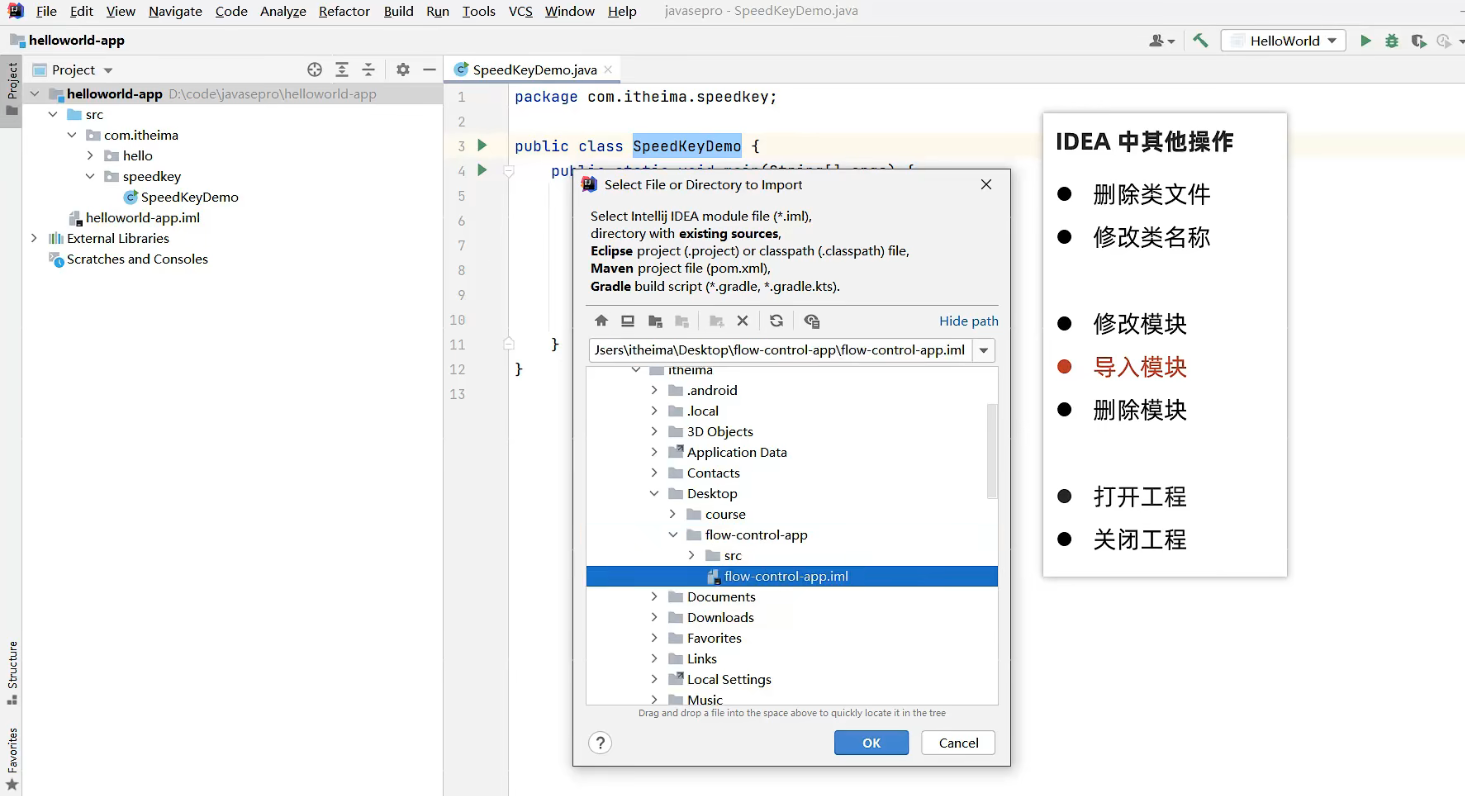Open the HelloWorld run configuration dropdown
Screen dimensions: 1465x796
1284,41
